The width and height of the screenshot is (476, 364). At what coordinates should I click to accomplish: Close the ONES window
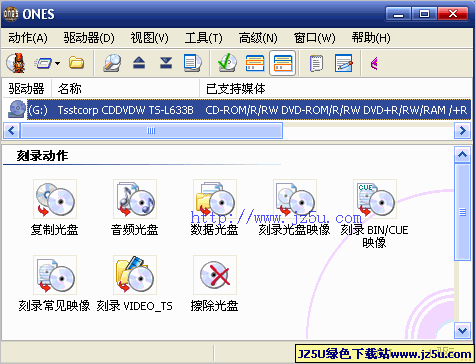pos(453,14)
